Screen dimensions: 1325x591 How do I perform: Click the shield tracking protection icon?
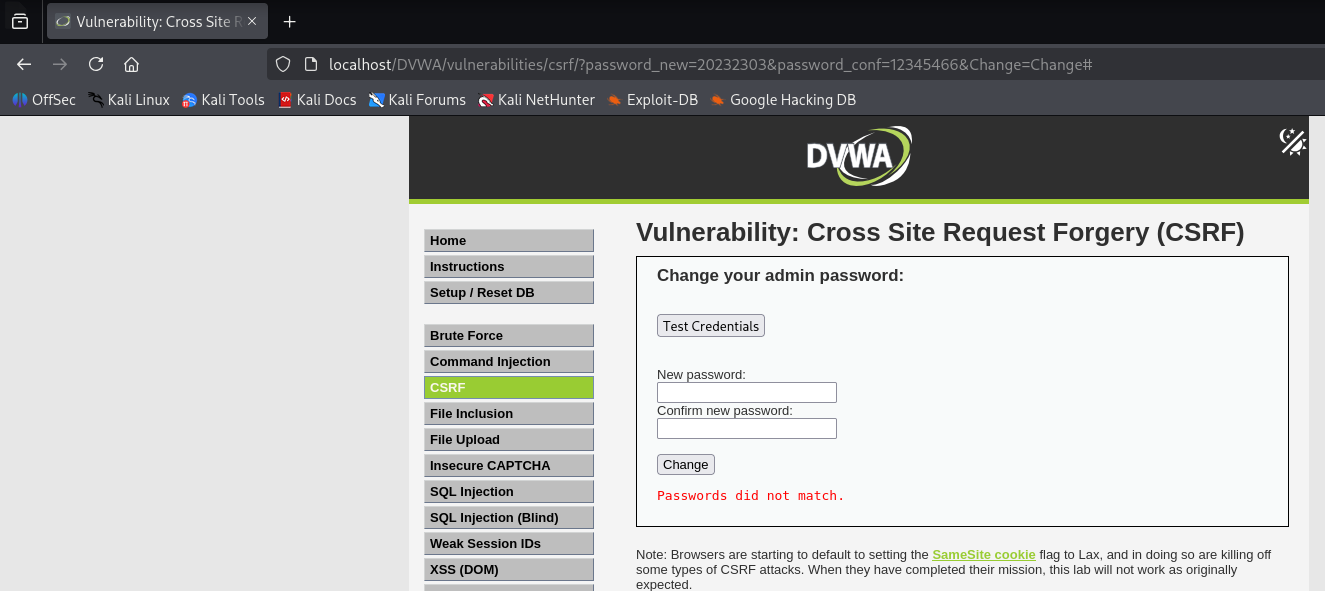pos(283,64)
